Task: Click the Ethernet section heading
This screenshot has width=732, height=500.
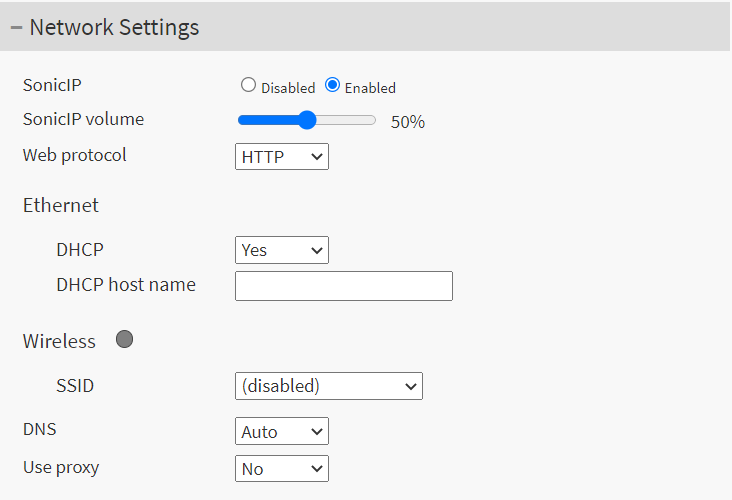Action: pyautogui.click(x=61, y=206)
